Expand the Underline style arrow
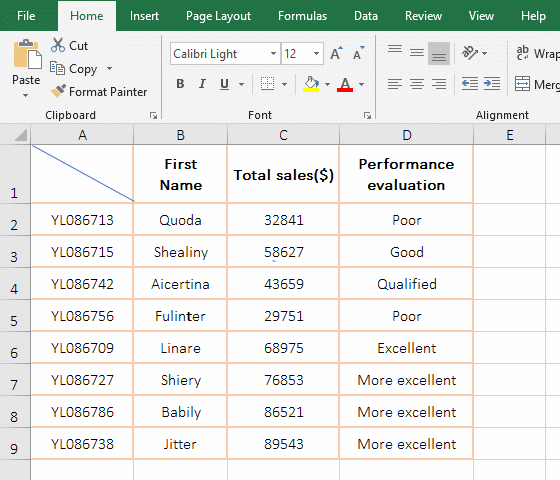The width and height of the screenshot is (560, 480). click(241, 84)
